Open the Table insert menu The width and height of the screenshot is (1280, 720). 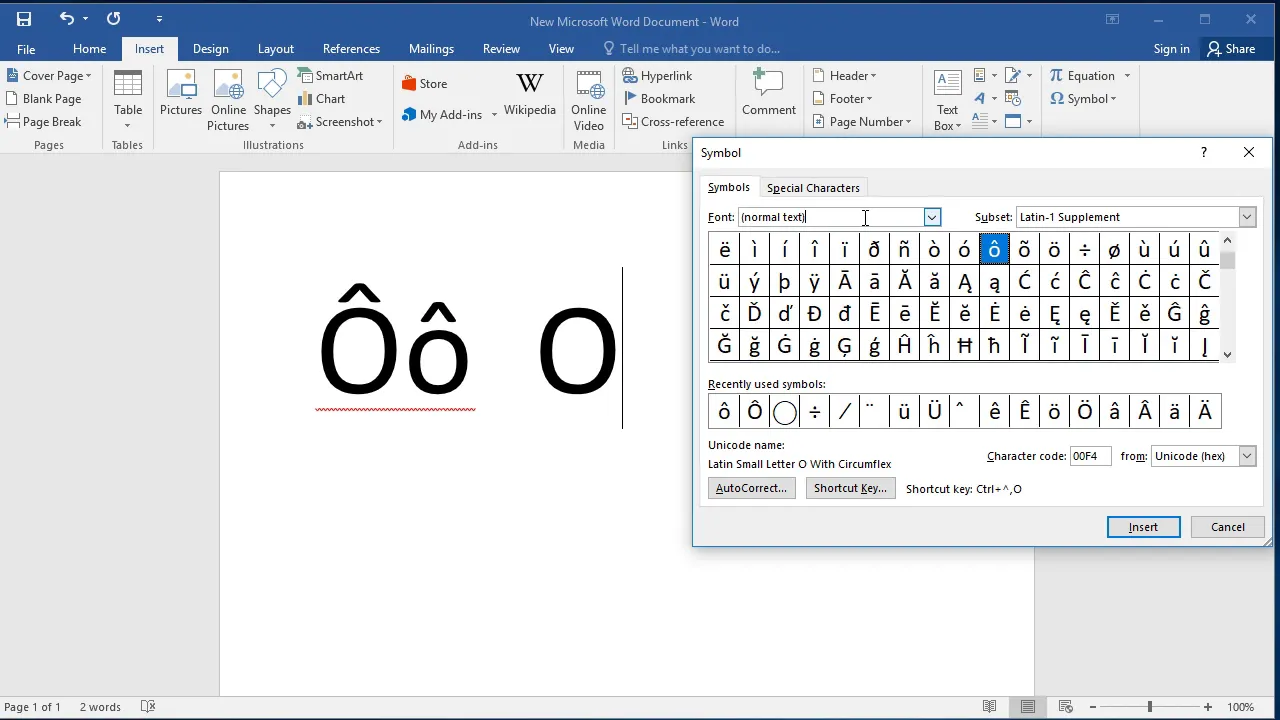pyautogui.click(x=128, y=100)
